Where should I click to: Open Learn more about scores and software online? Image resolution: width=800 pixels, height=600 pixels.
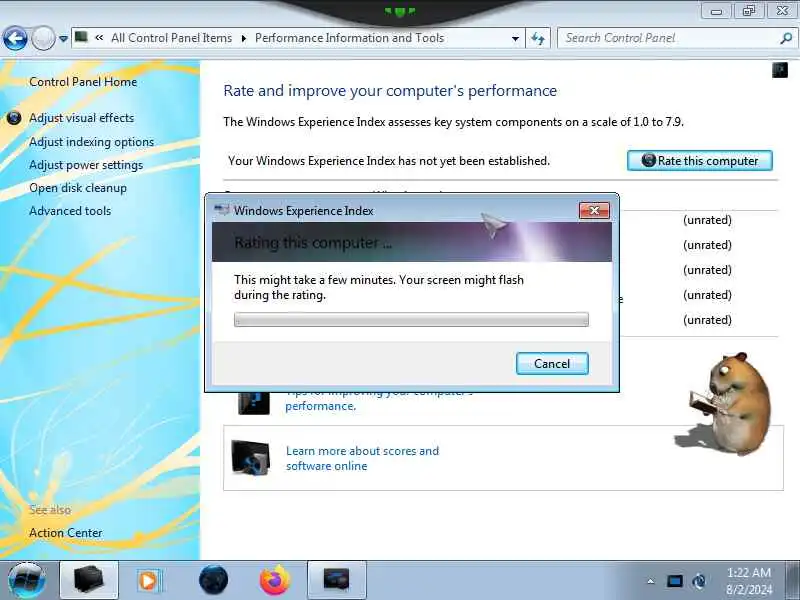pos(362,458)
